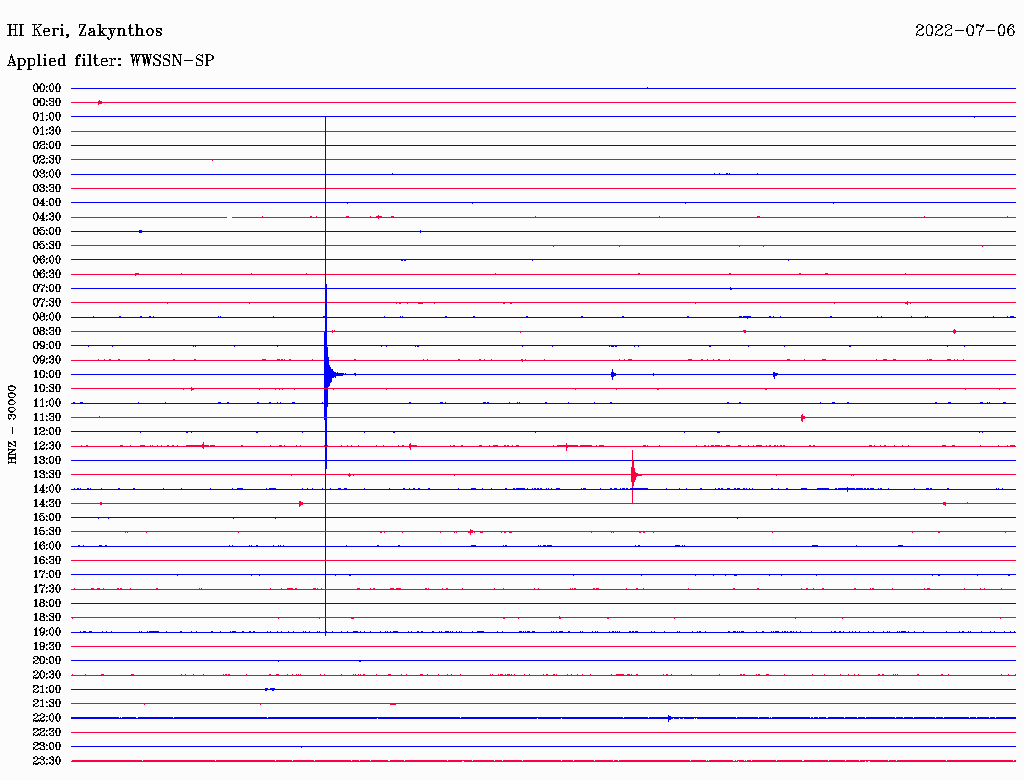Click the 15:00 time label
Screen dimensions: 1024x780
point(47,517)
